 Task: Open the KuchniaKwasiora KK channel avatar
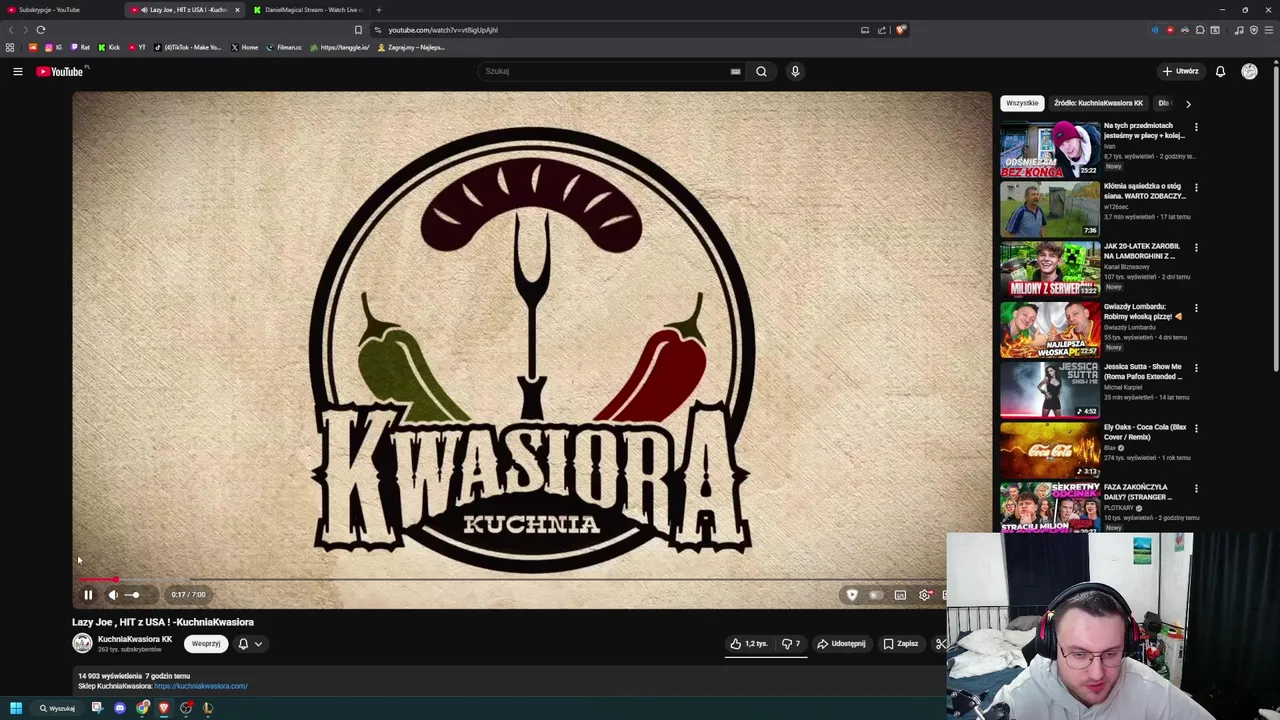click(x=82, y=644)
